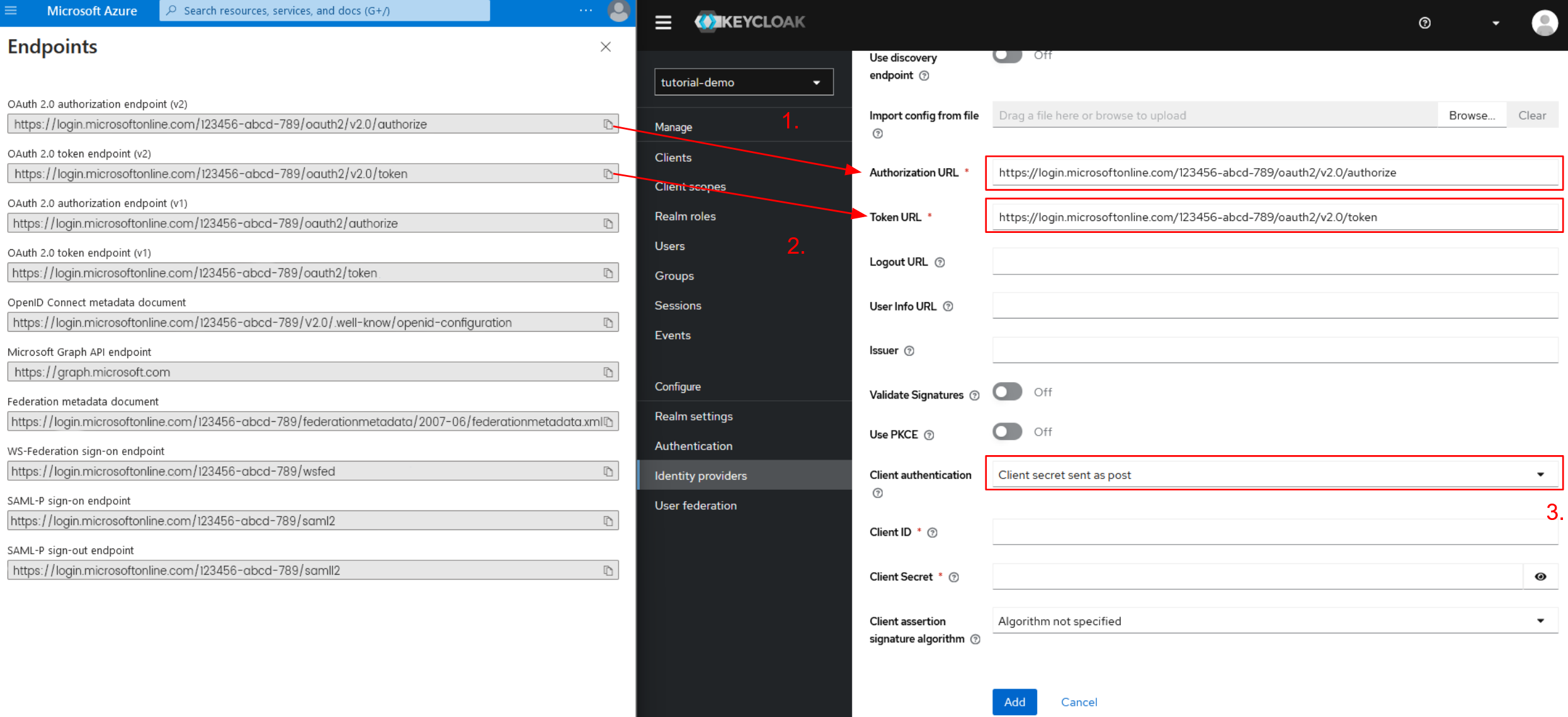
Task: Open Keycloak help question mark icon
Action: [1425, 23]
